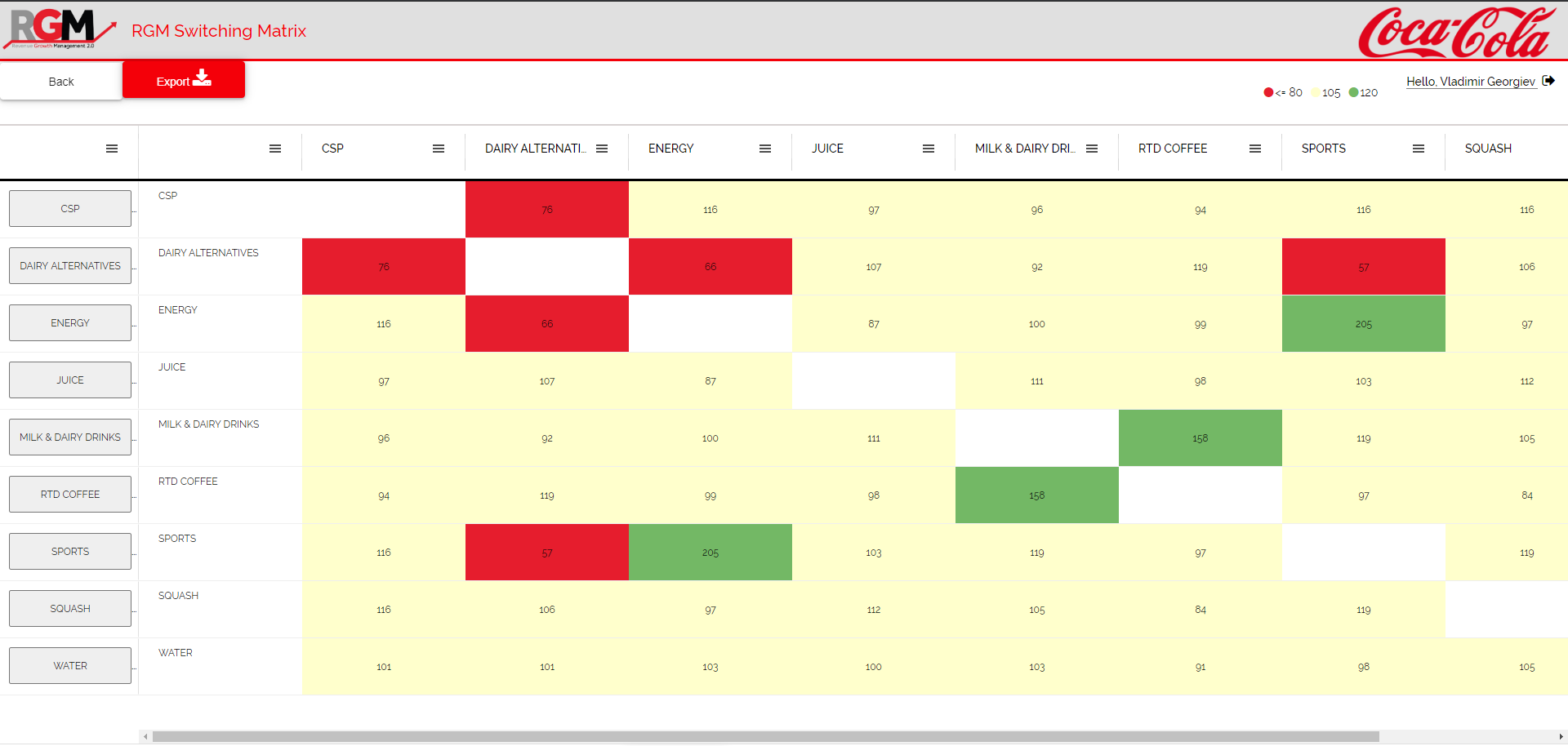1568x746 pixels.
Task: Open the RTD Coffee column menu icon
Action: pos(1255,149)
